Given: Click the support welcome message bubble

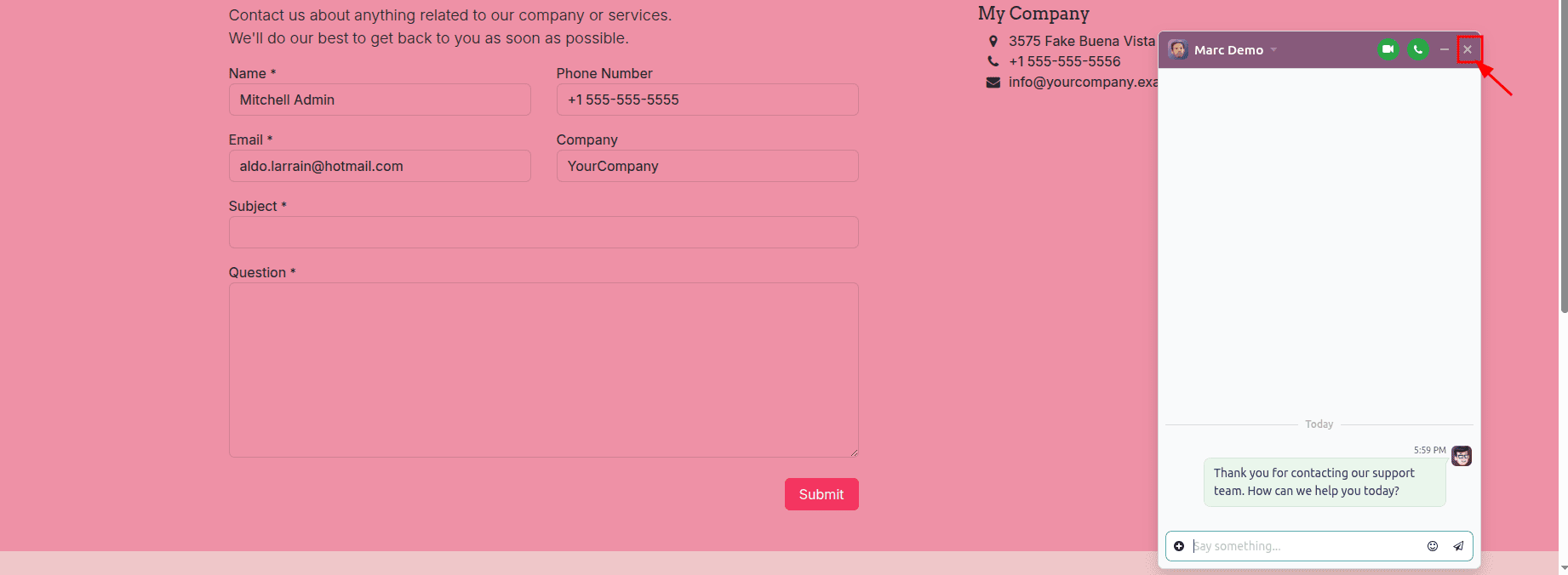Looking at the screenshot, I should (1325, 481).
